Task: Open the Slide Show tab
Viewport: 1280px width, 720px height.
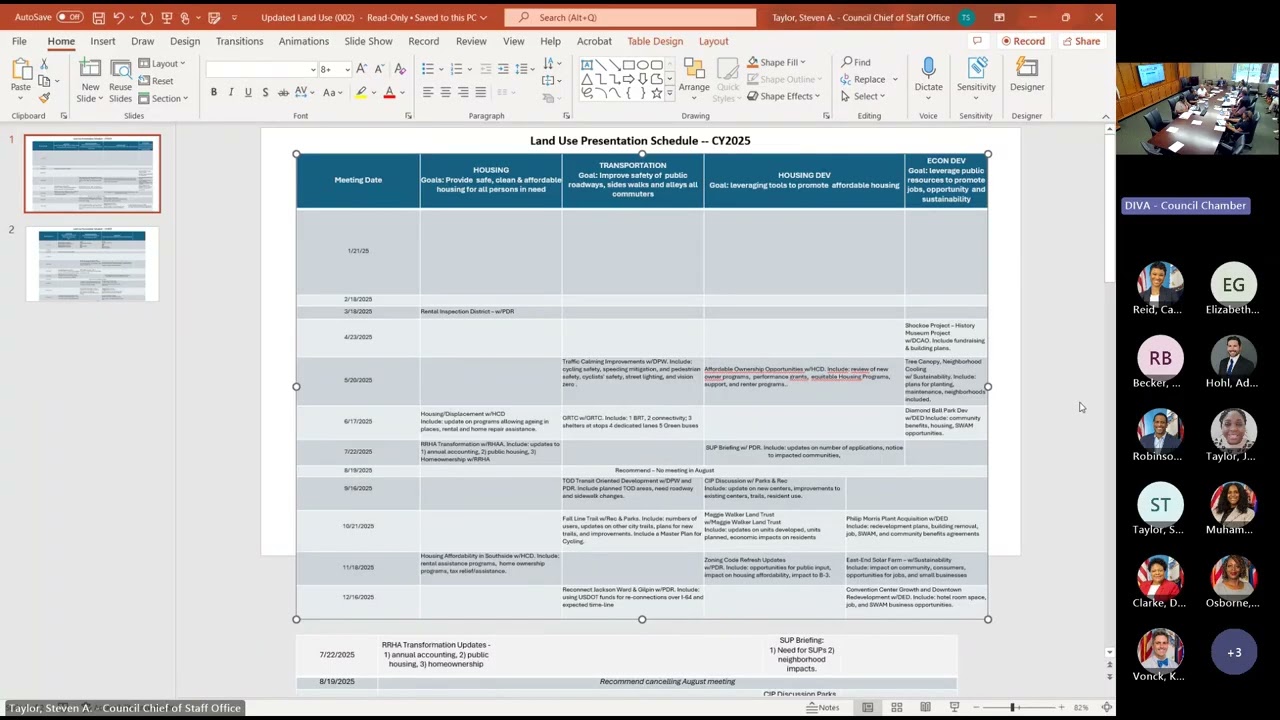Action: coord(368,41)
